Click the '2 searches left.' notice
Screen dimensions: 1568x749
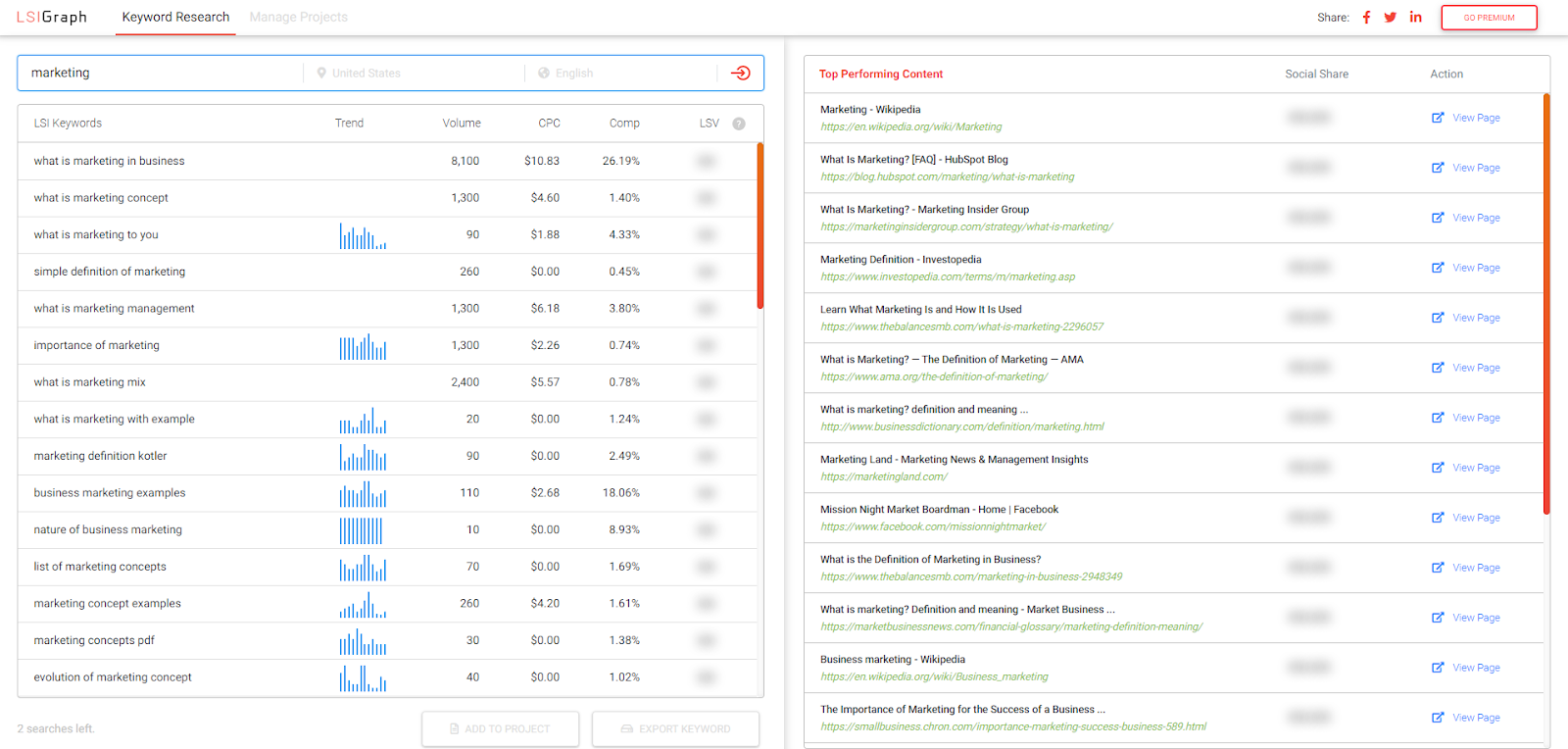tap(56, 729)
